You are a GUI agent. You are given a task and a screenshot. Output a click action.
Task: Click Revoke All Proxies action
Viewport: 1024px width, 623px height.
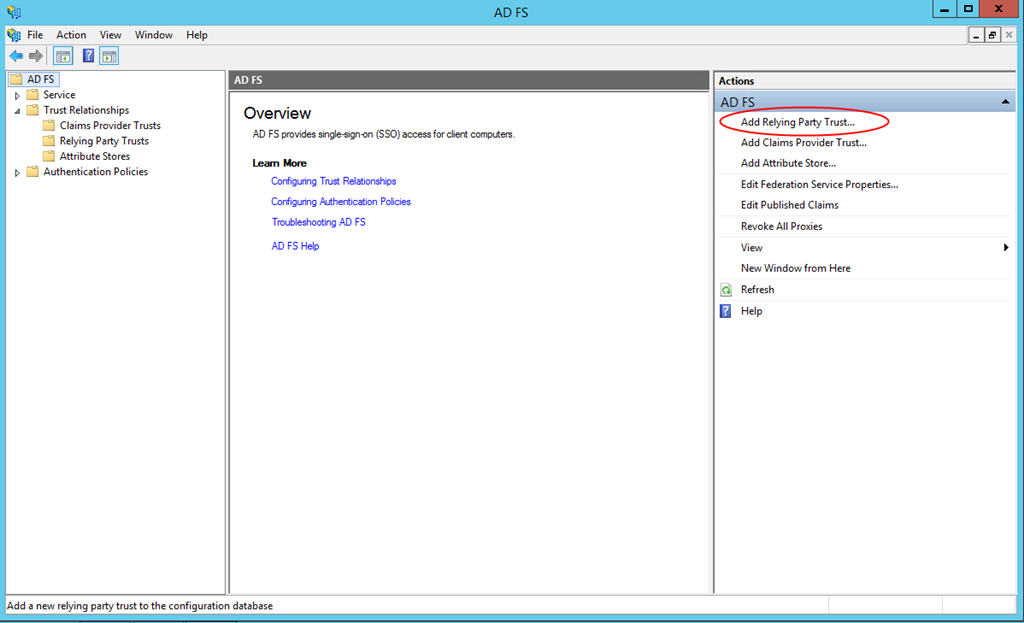(781, 227)
